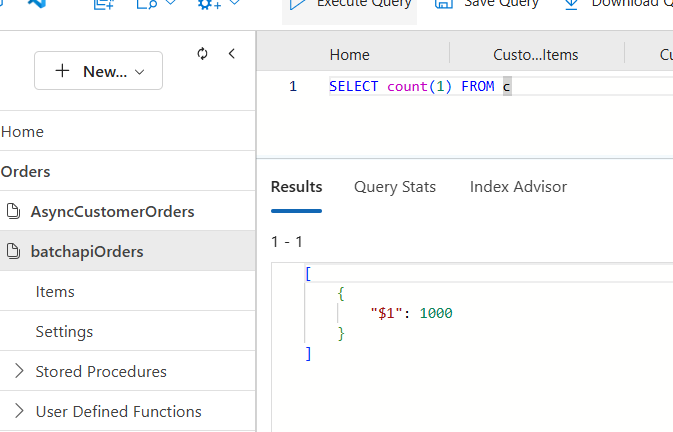Select the Orders database
This screenshot has width=673, height=432.
pyautogui.click(x=127, y=171)
